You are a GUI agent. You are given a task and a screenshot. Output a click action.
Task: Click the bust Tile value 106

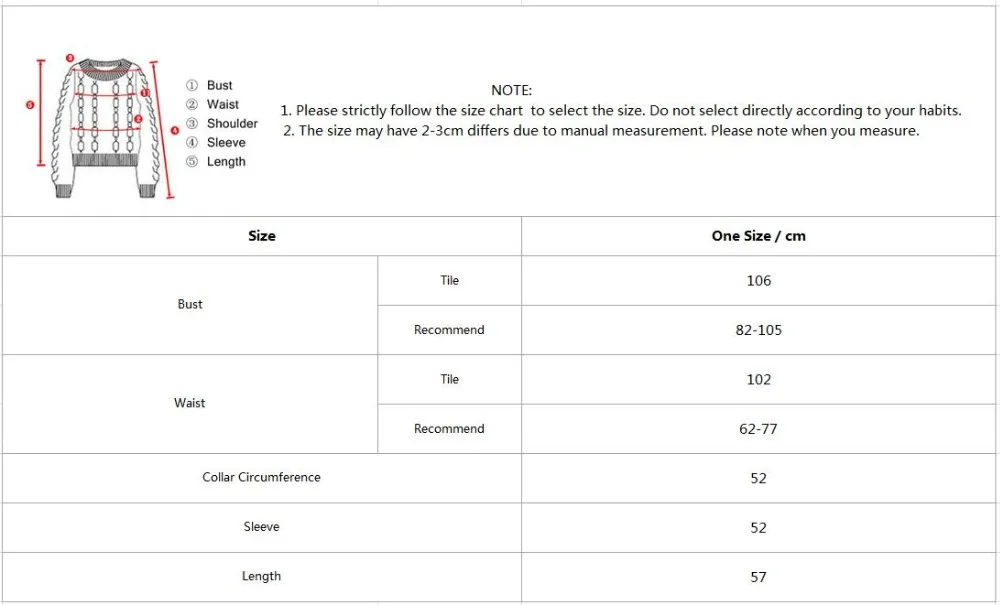(x=758, y=281)
